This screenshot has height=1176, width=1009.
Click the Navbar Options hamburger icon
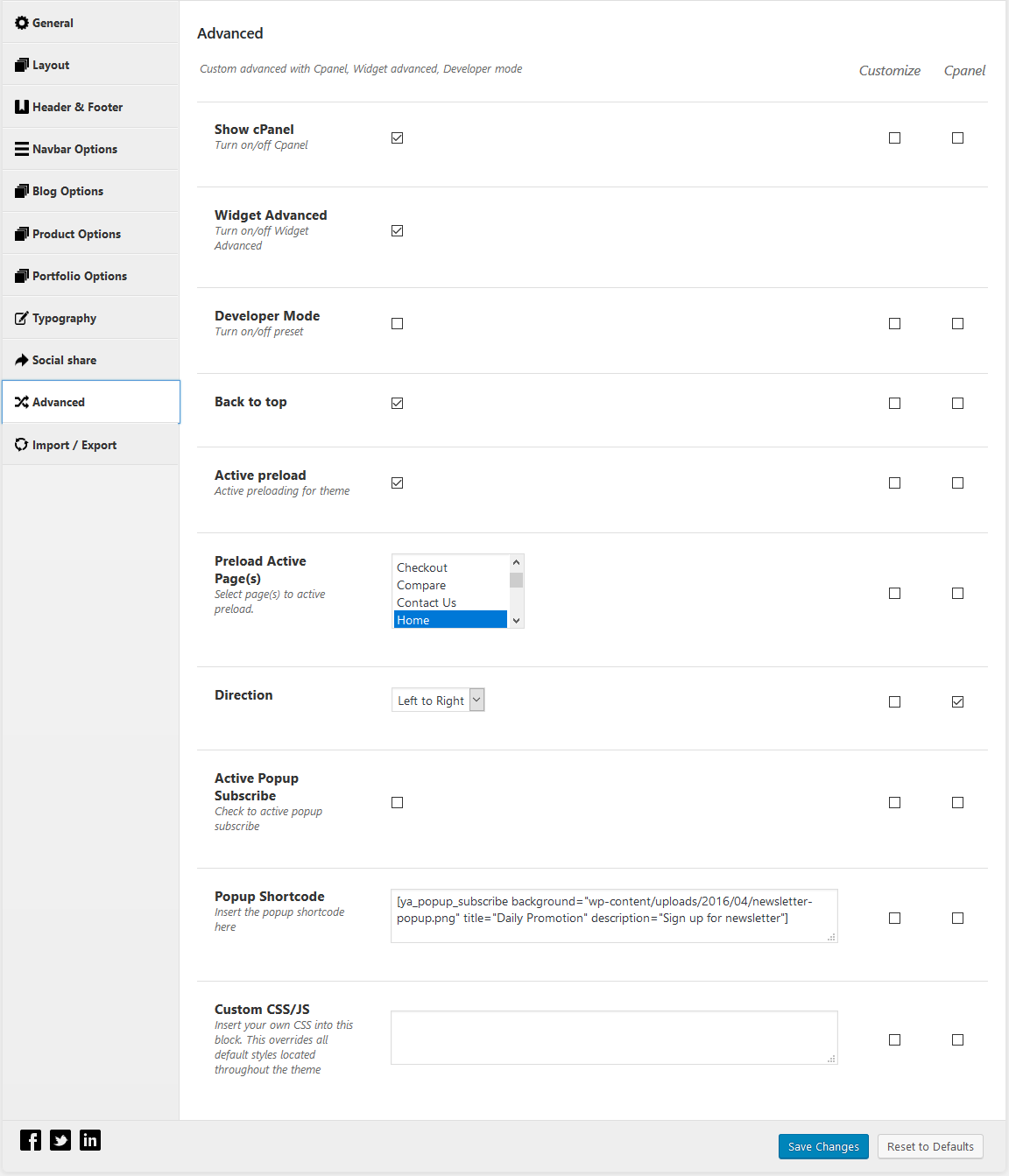point(22,149)
